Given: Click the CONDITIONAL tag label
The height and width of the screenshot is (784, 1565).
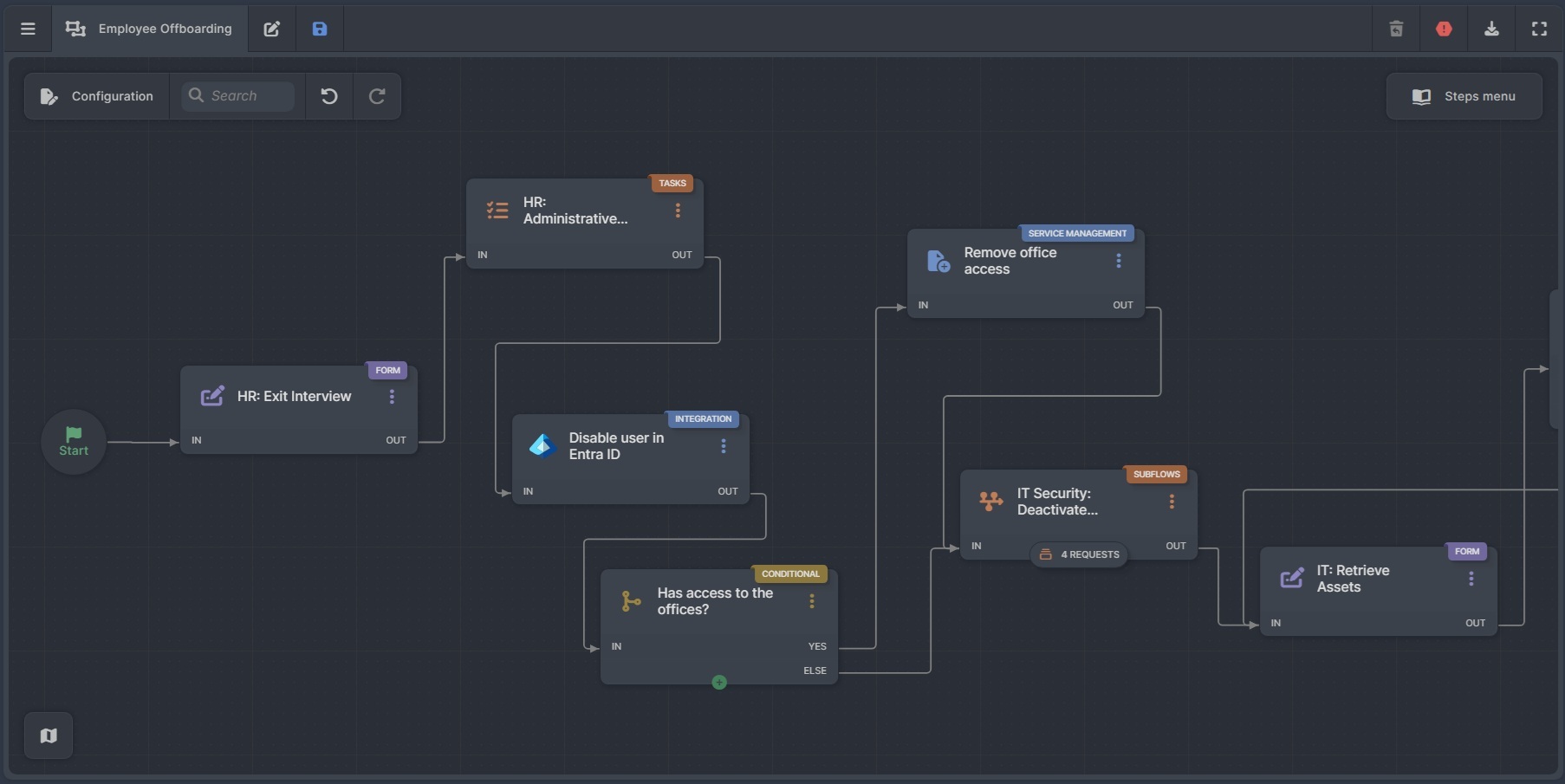Looking at the screenshot, I should tap(790, 573).
